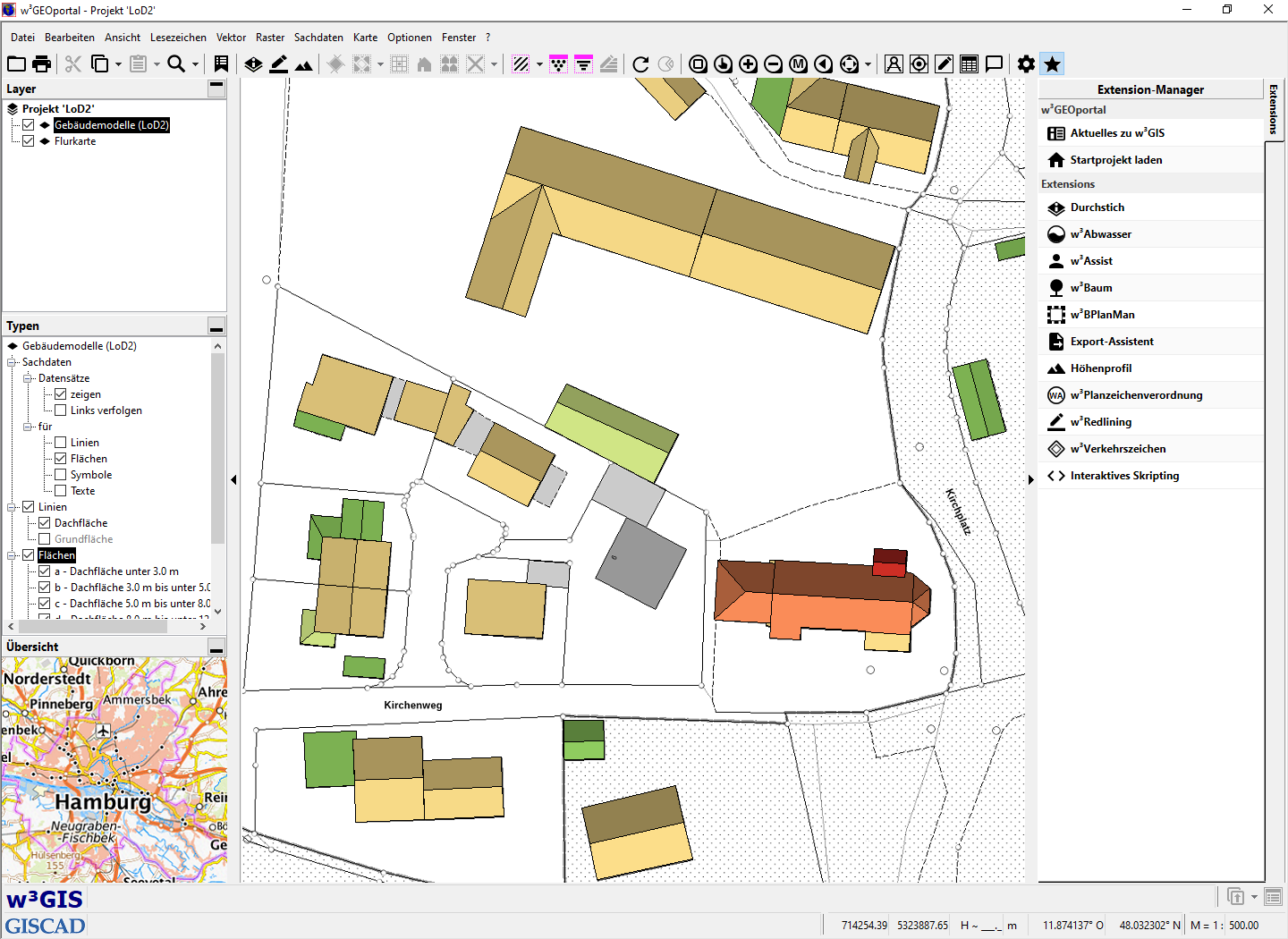The width and height of the screenshot is (1288, 939).
Task: Click the previous view arrow icon
Action: click(824, 63)
